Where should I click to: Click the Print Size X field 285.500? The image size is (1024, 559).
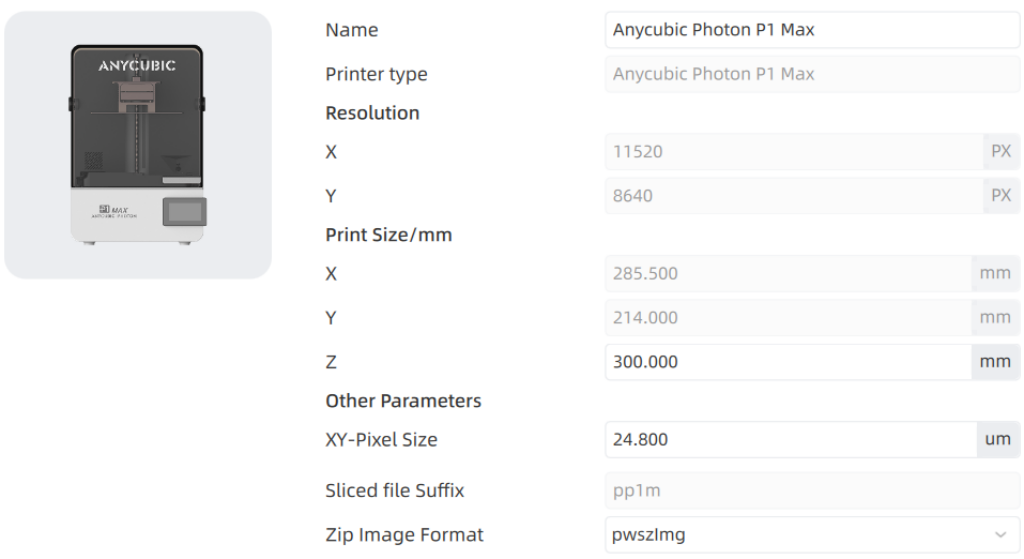coord(788,273)
